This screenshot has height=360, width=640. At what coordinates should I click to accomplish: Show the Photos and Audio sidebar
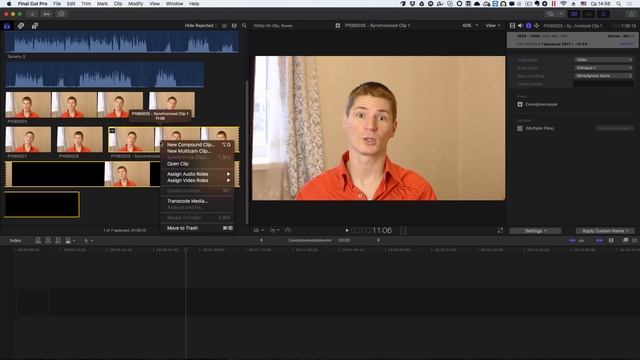pos(21,26)
